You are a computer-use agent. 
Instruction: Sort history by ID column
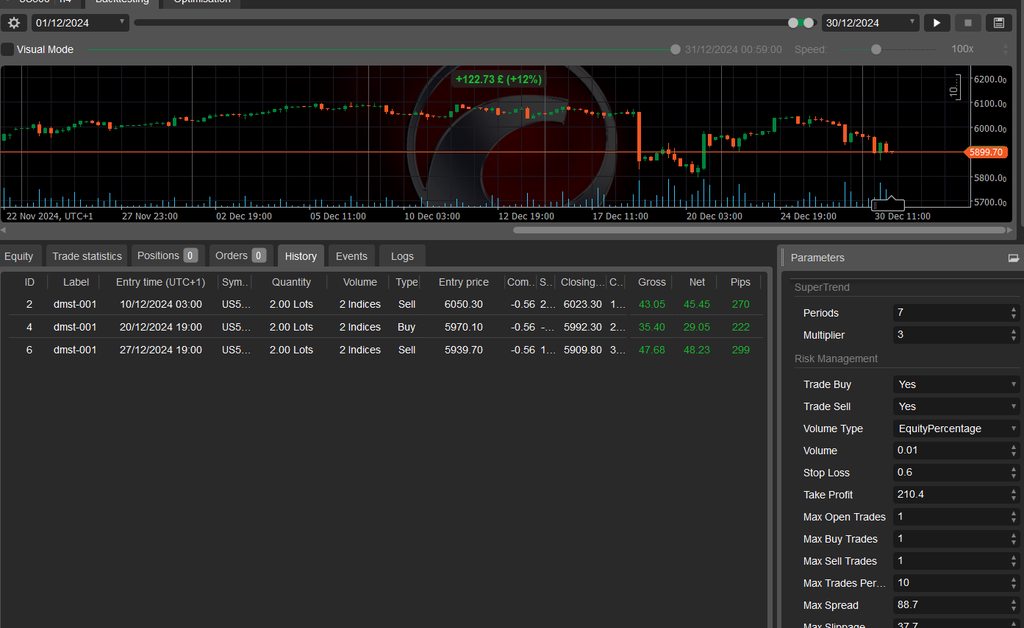click(29, 282)
